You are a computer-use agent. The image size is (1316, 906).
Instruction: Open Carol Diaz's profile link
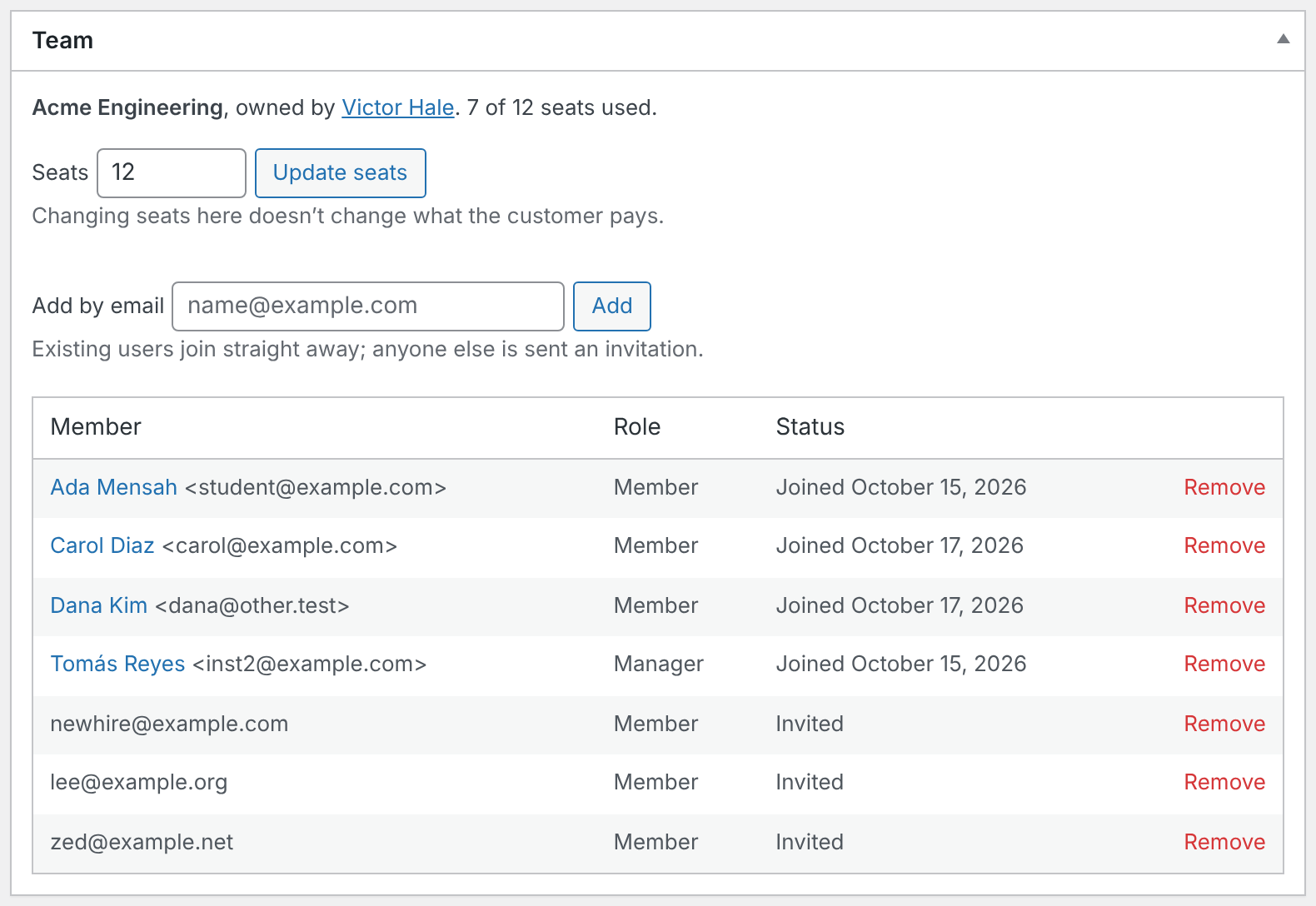[x=102, y=545]
